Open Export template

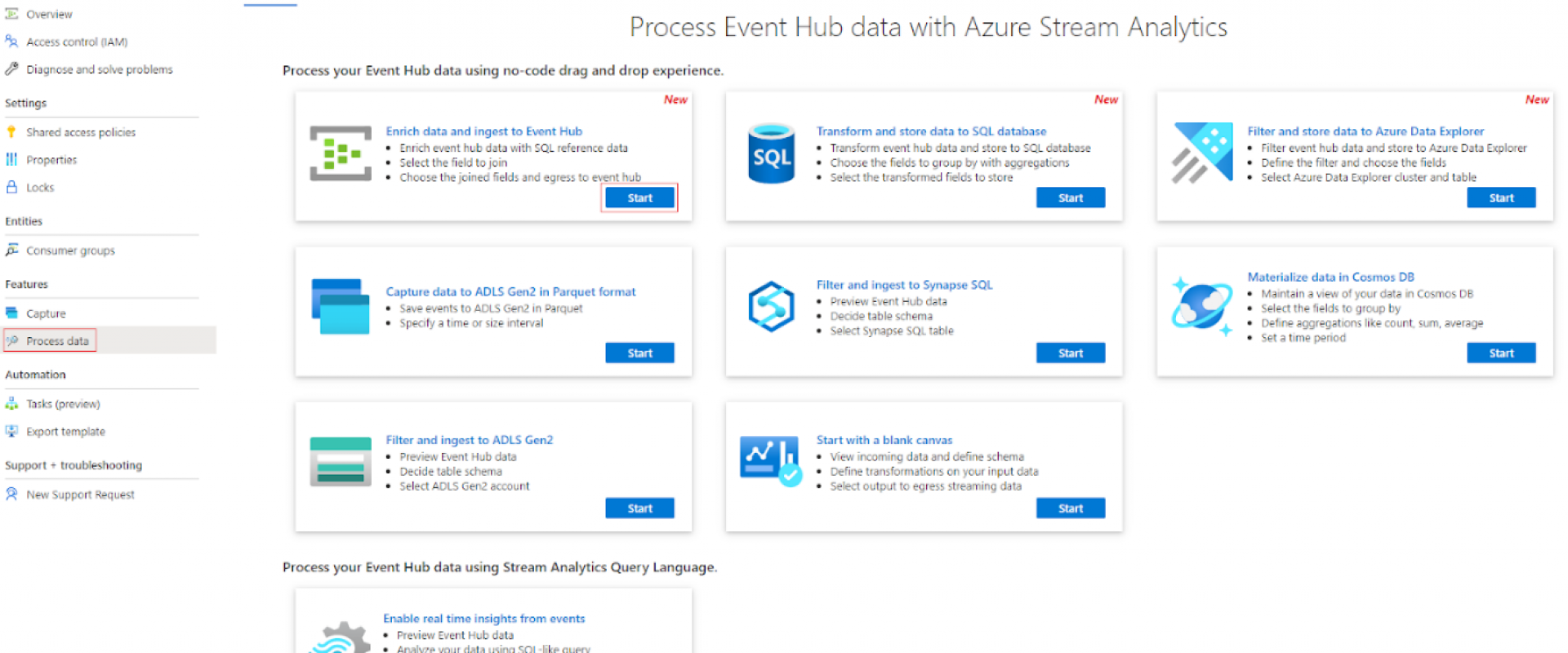[65, 432]
